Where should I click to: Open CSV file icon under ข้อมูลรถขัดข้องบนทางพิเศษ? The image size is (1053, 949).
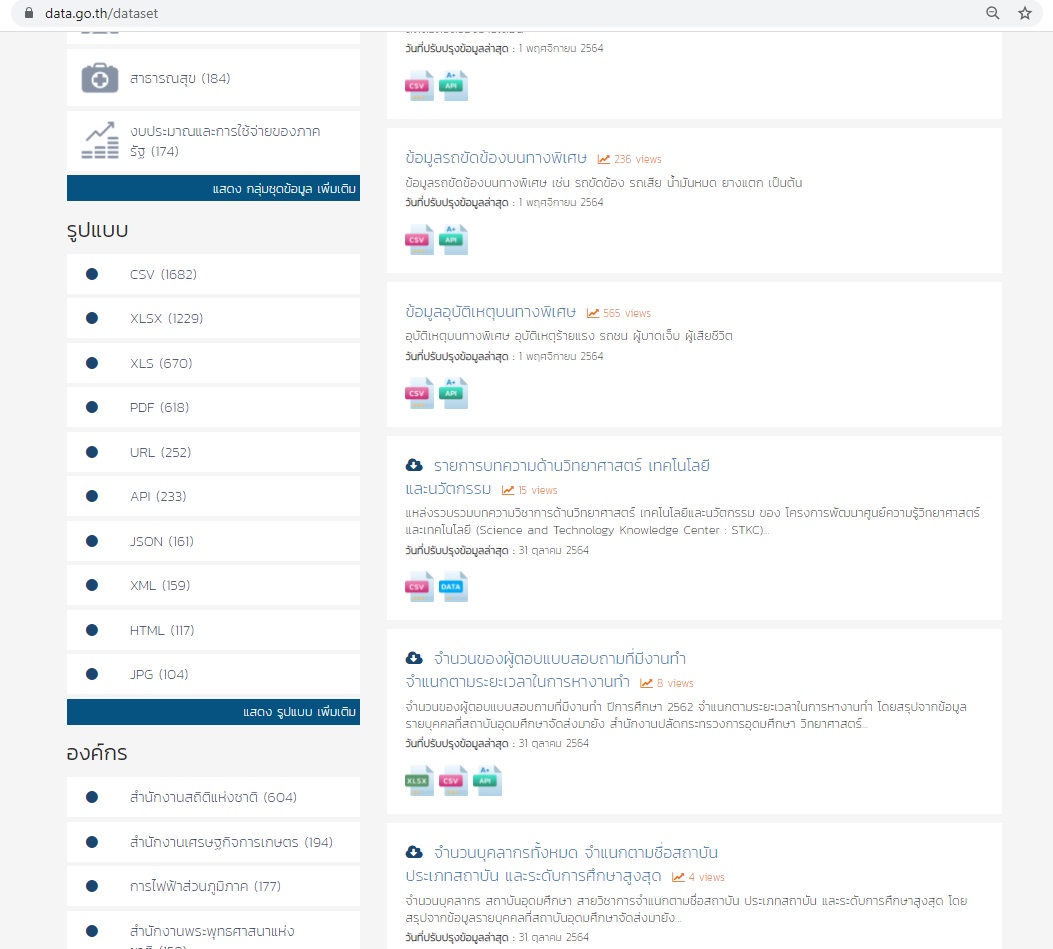pyautogui.click(x=418, y=240)
